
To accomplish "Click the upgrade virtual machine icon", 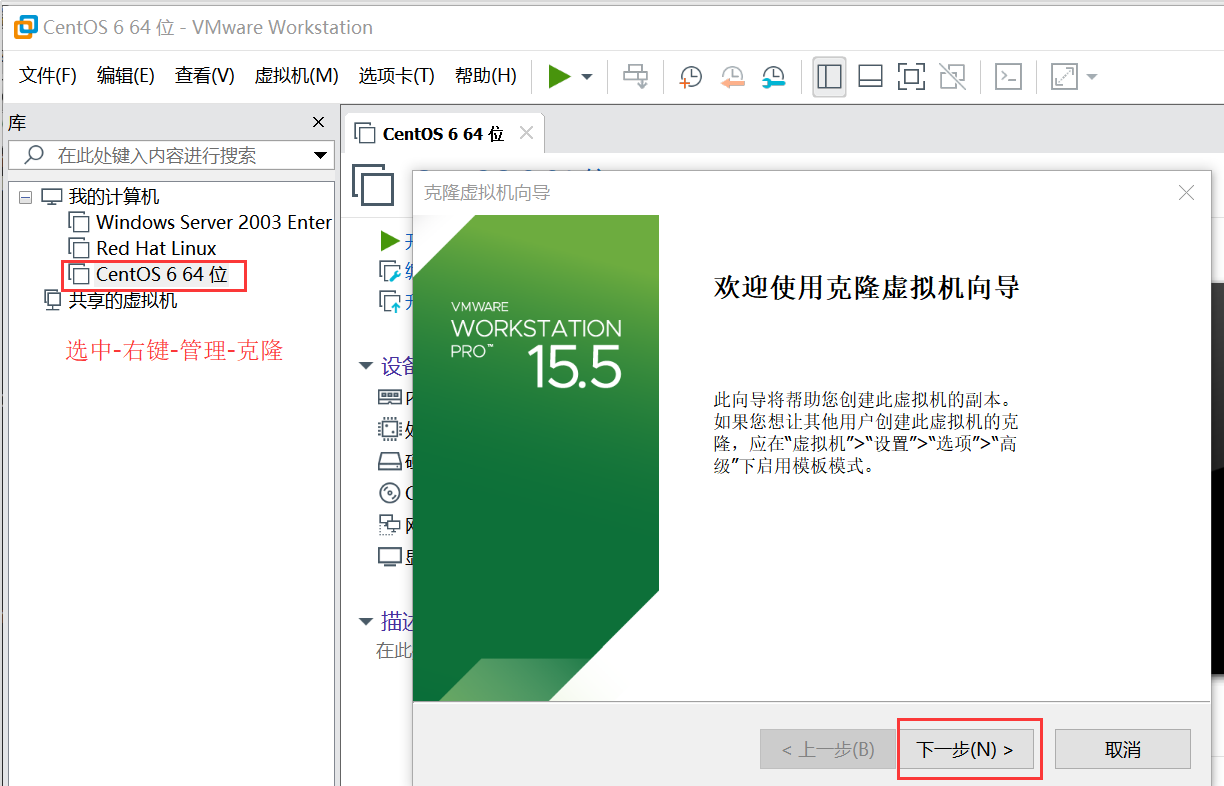I will click(x=390, y=301).
